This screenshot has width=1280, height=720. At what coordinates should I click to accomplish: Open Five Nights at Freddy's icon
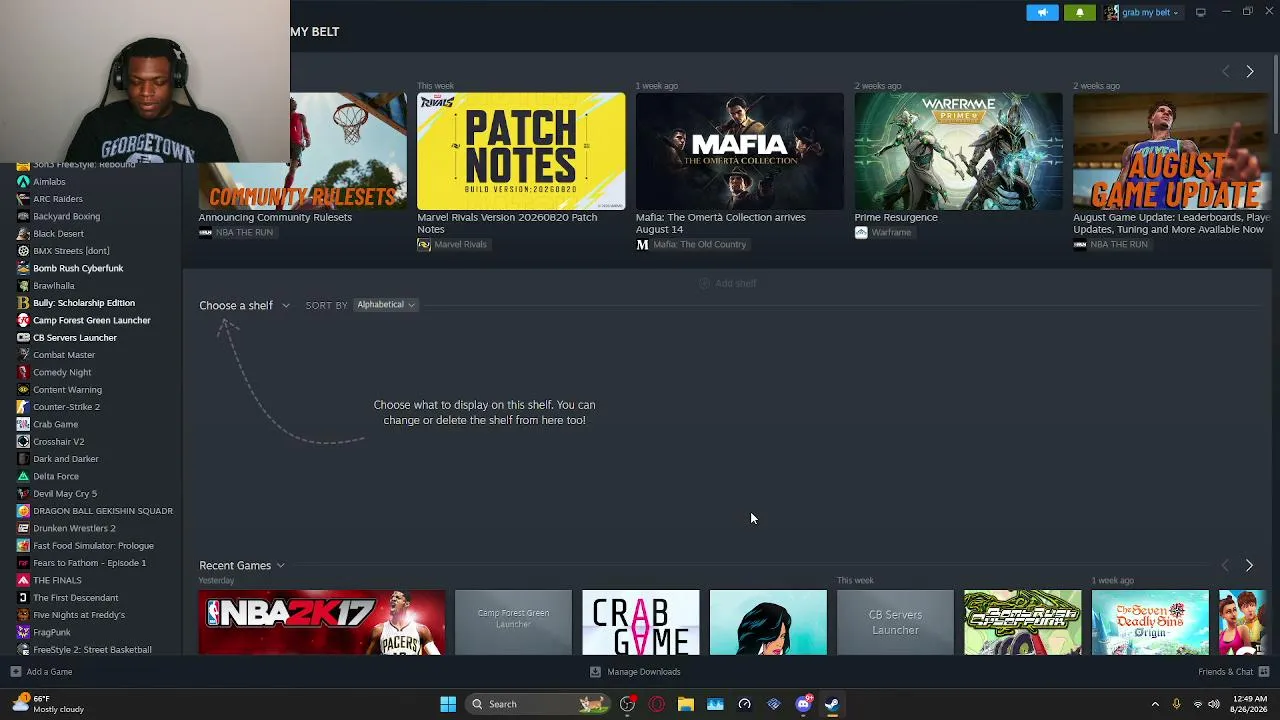pyautogui.click(x=23, y=615)
